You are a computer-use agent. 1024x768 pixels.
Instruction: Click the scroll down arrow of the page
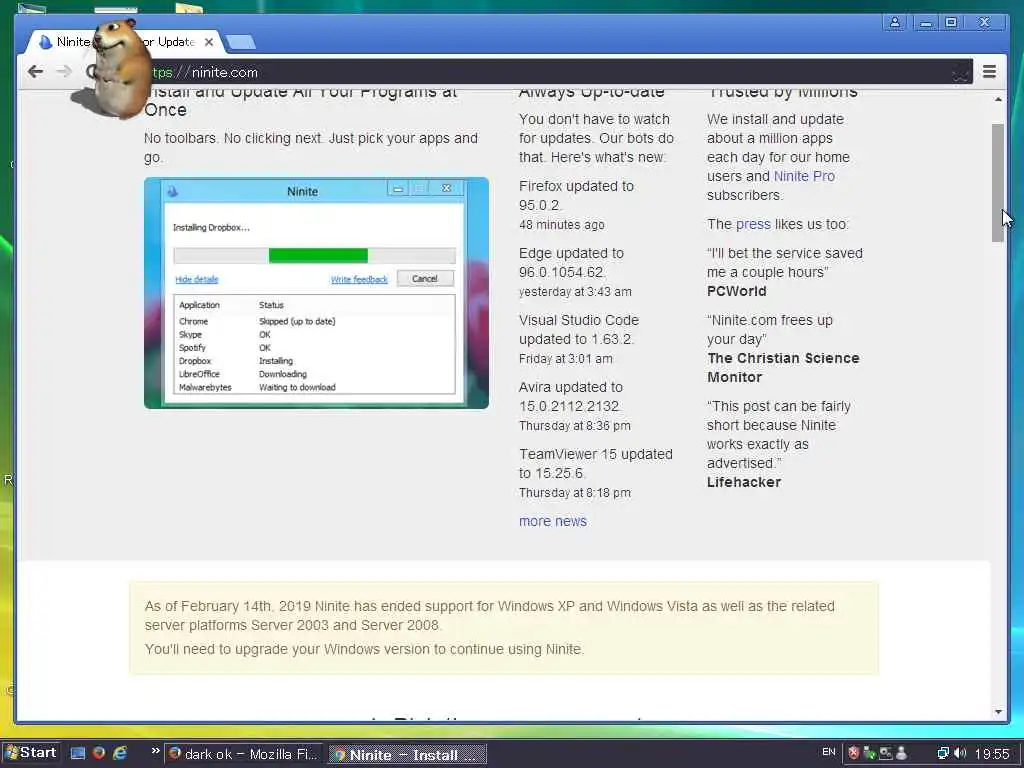998,712
